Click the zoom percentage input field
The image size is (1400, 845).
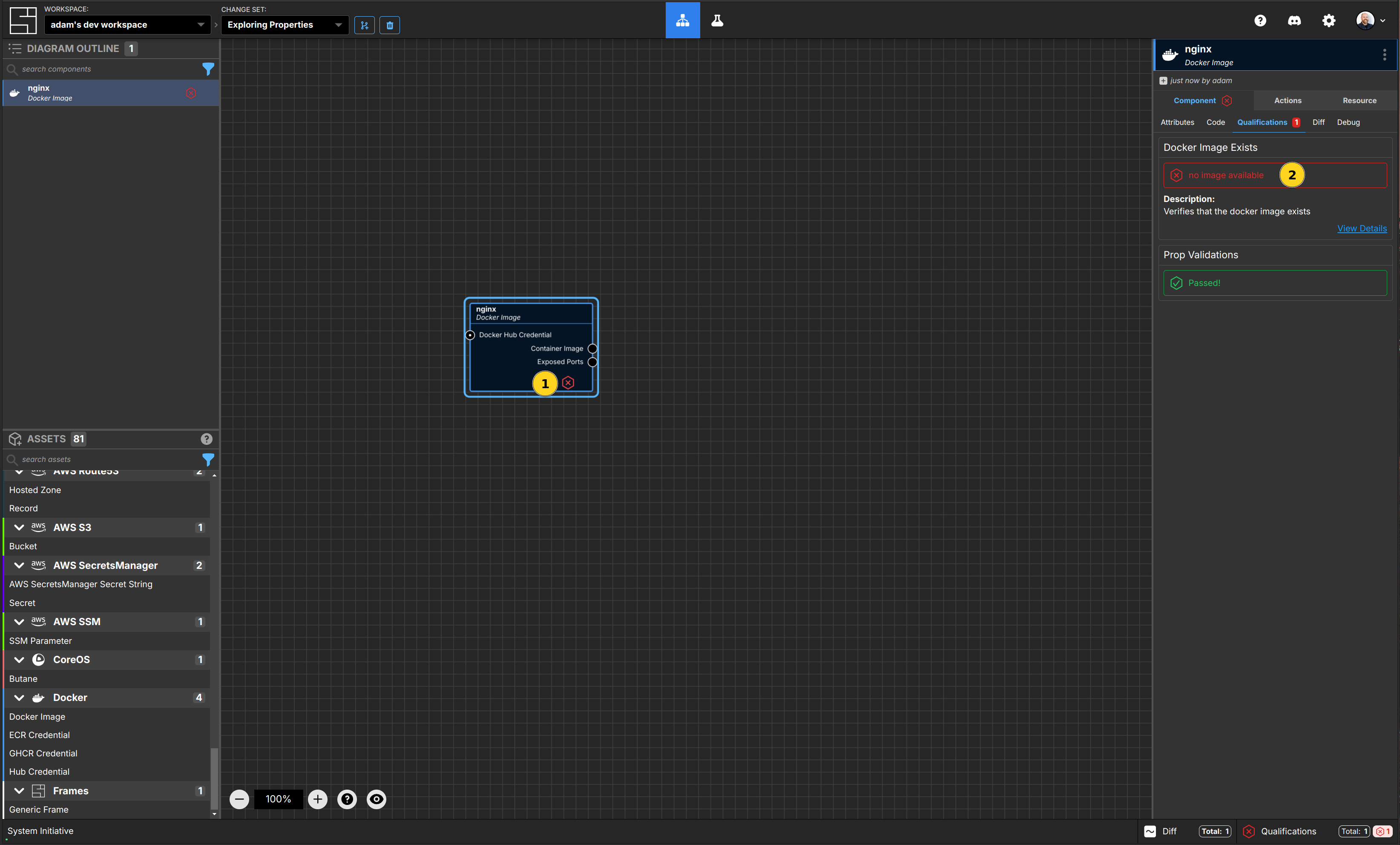(x=278, y=798)
